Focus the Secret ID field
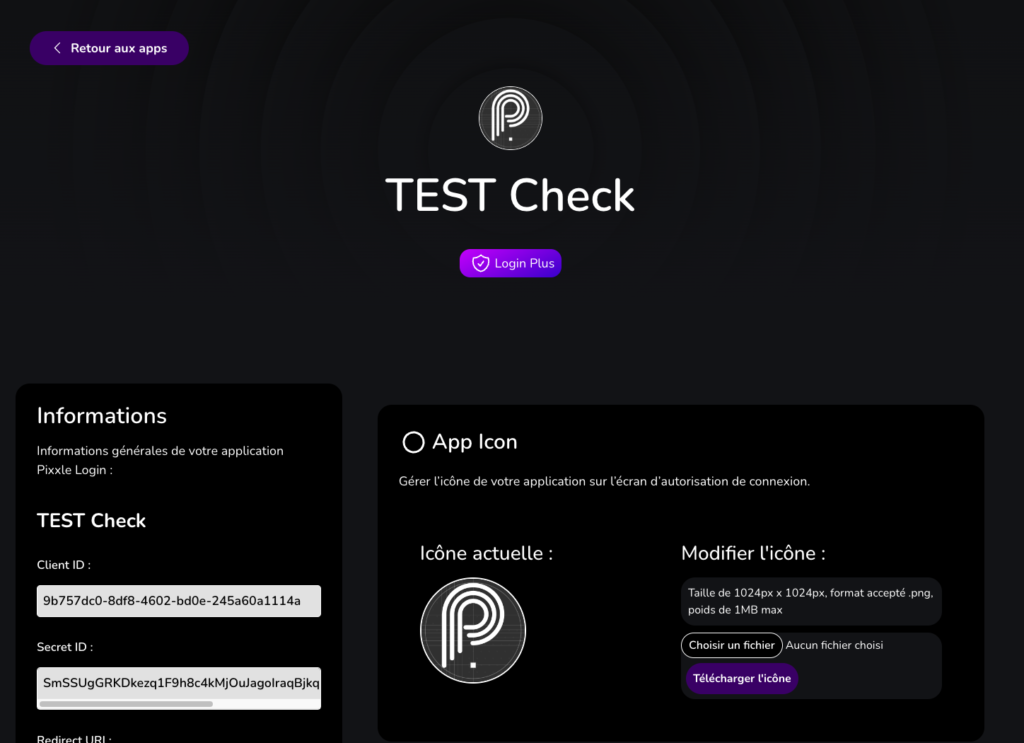This screenshot has height=743, width=1024. pyautogui.click(x=179, y=683)
